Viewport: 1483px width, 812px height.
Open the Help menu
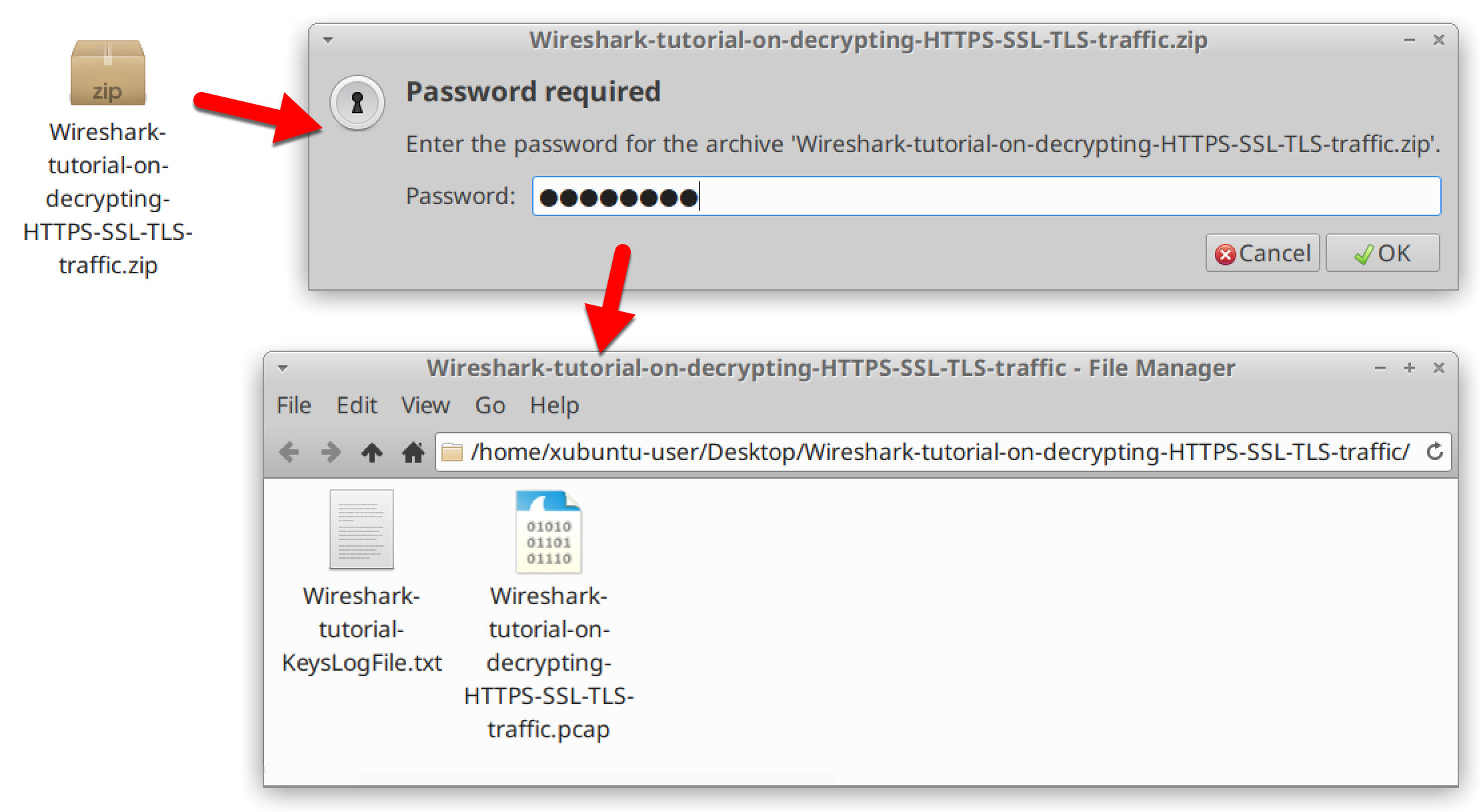coord(554,405)
